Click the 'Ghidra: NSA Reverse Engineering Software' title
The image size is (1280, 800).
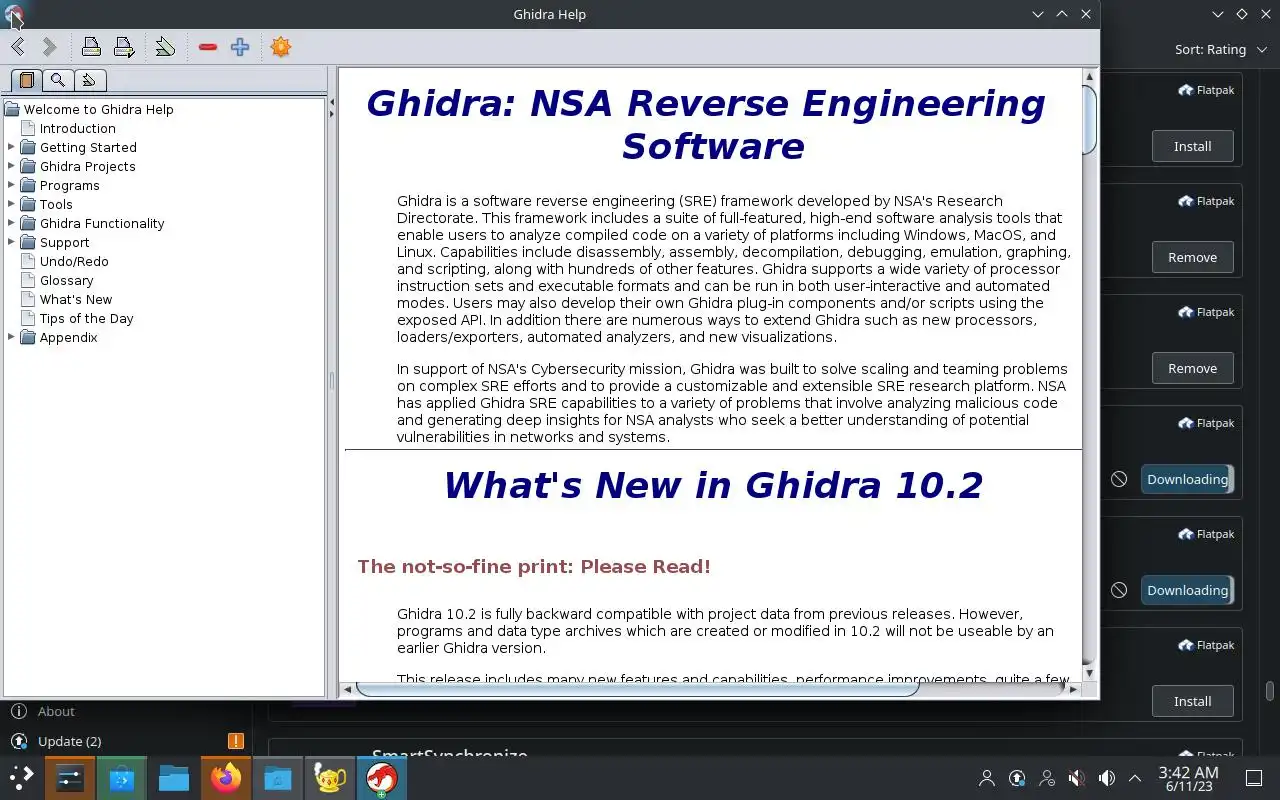tap(705, 124)
